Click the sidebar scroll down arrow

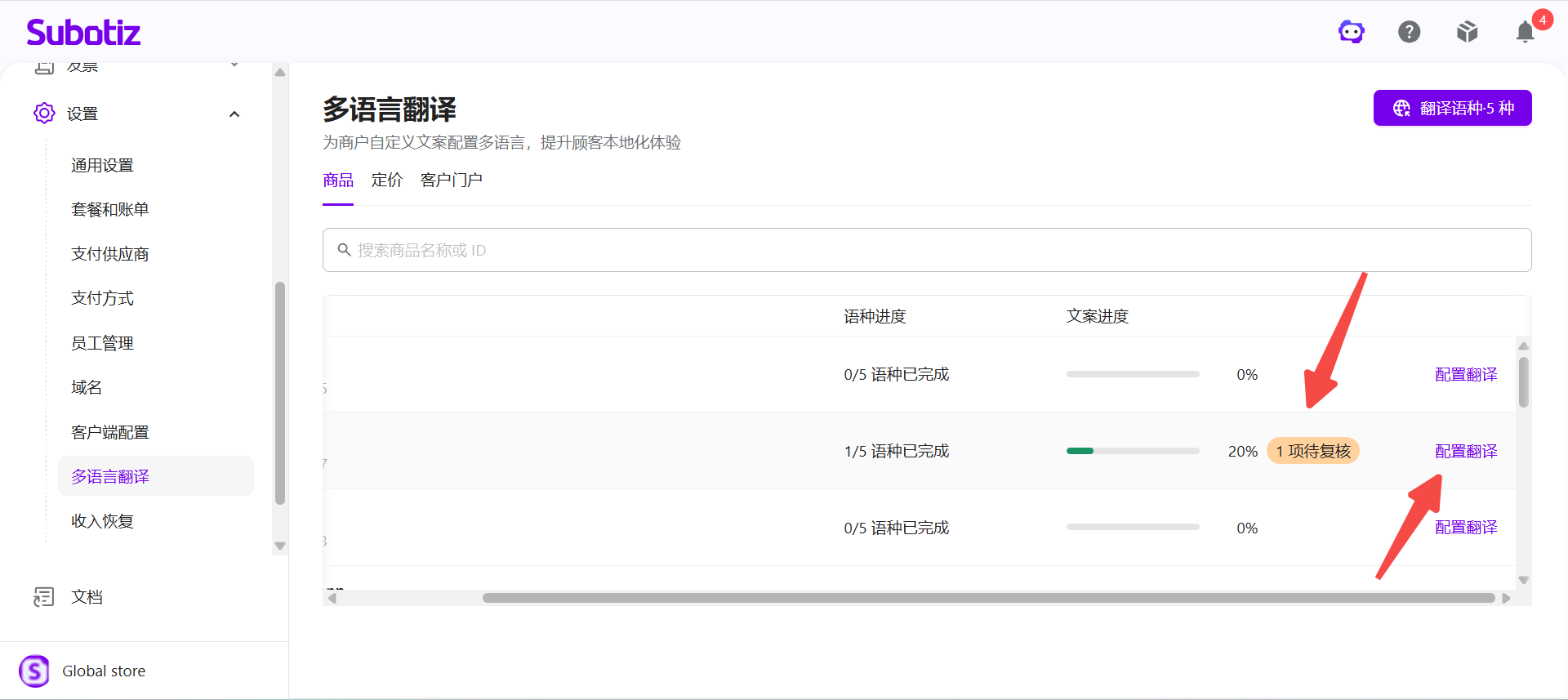point(280,546)
